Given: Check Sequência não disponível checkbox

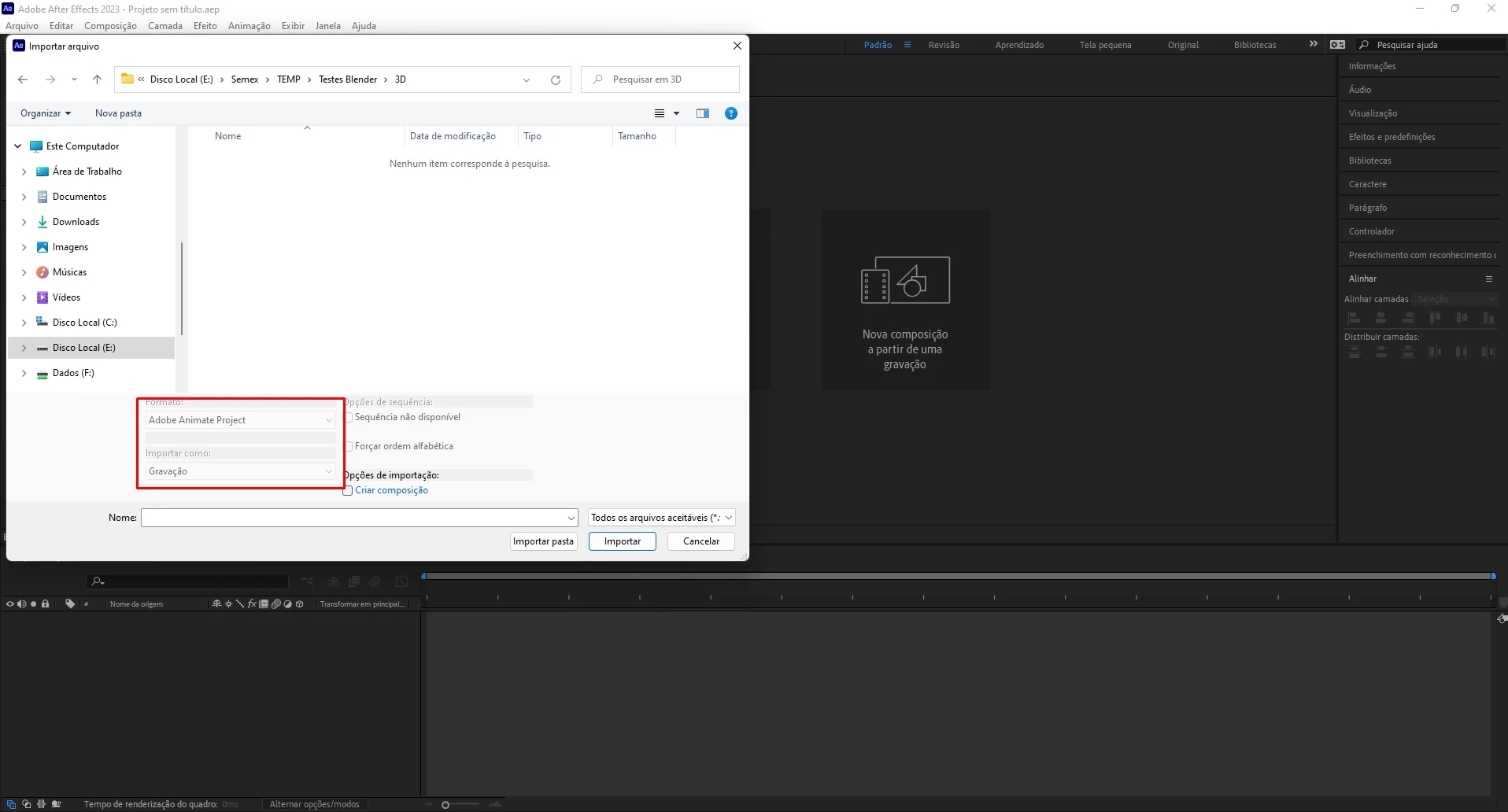Looking at the screenshot, I should 348,418.
